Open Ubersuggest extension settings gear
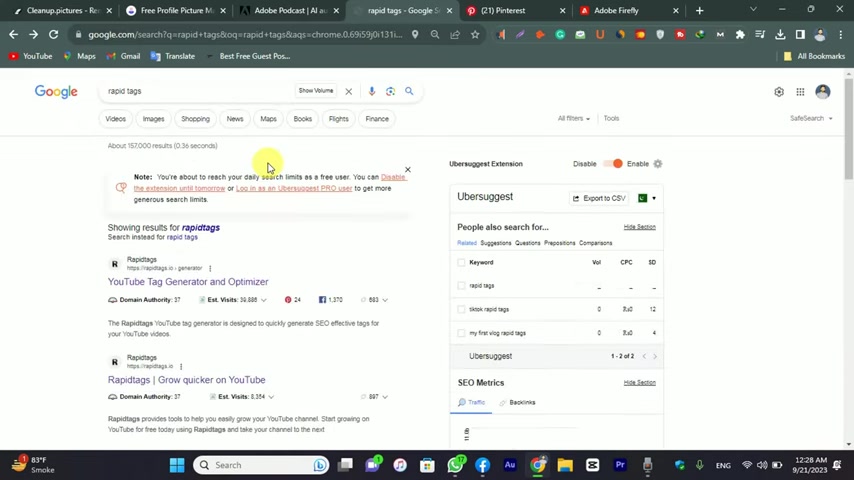The image size is (854, 480). pyautogui.click(x=658, y=163)
